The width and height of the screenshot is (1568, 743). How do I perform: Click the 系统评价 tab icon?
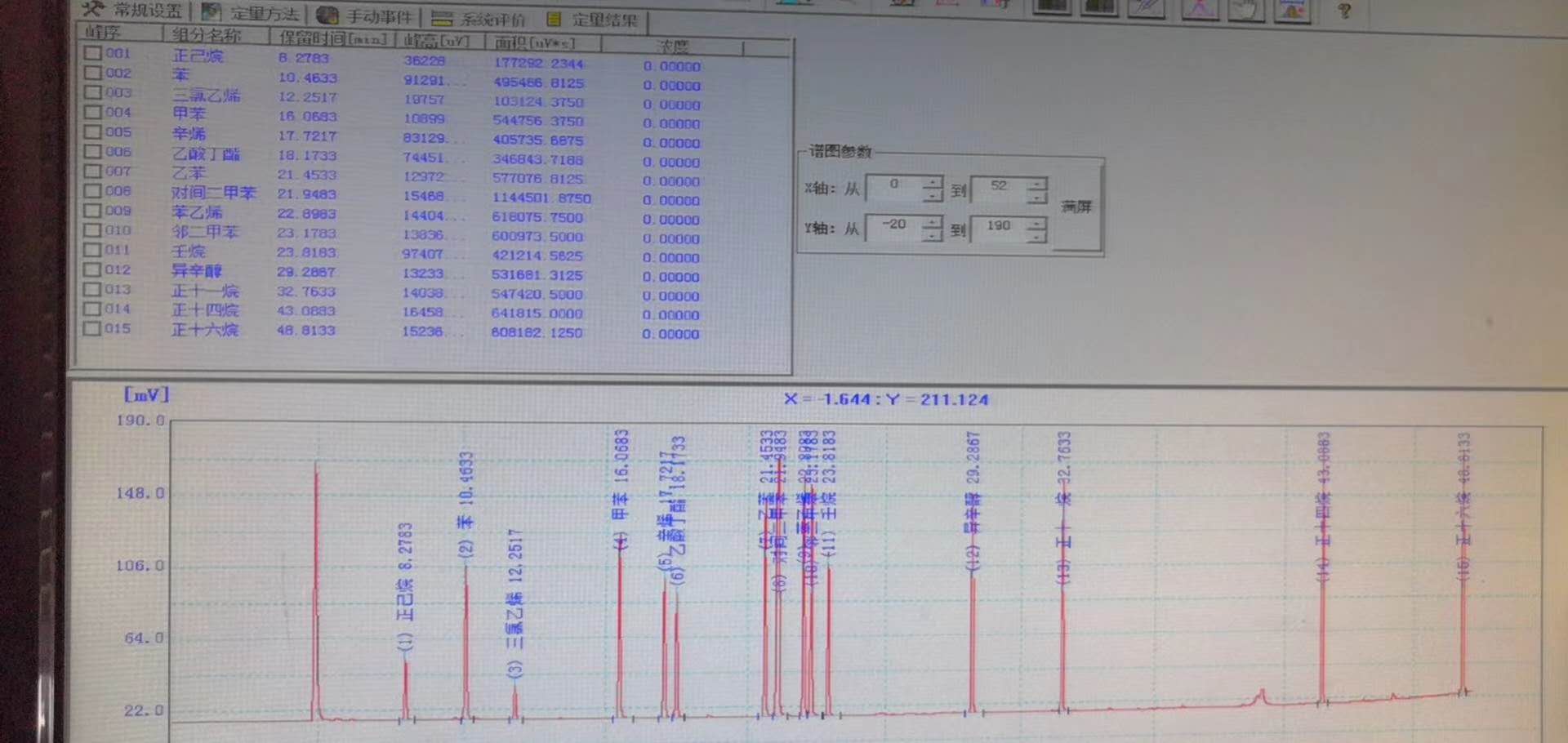click(x=442, y=18)
